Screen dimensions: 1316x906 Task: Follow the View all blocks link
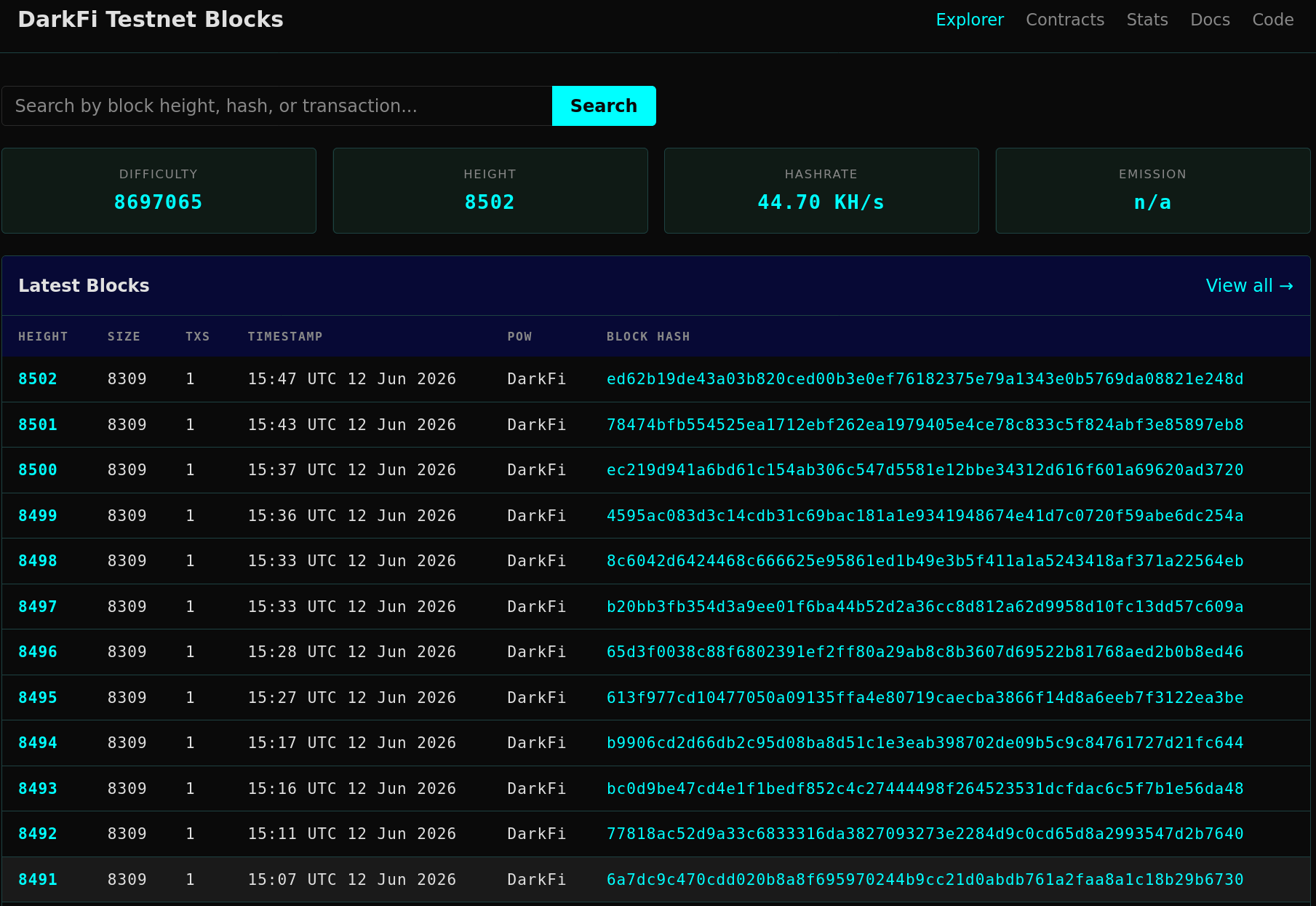click(1249, 286)
